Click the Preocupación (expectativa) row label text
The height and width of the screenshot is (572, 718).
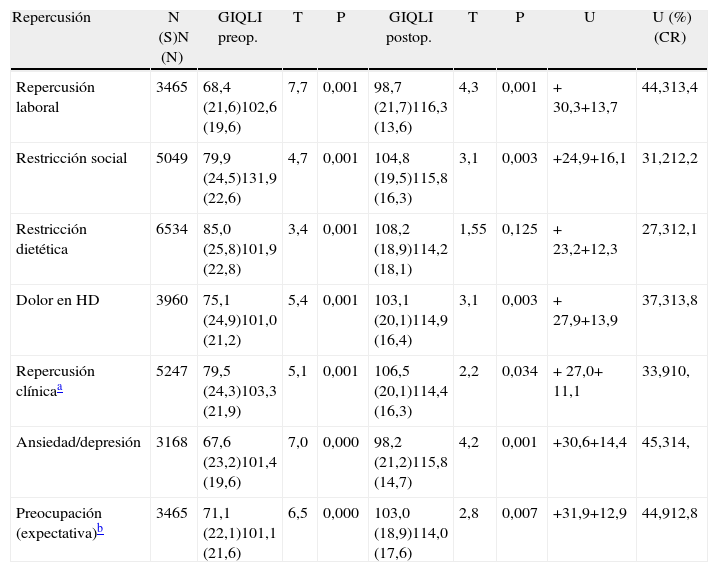coord(56,522)
